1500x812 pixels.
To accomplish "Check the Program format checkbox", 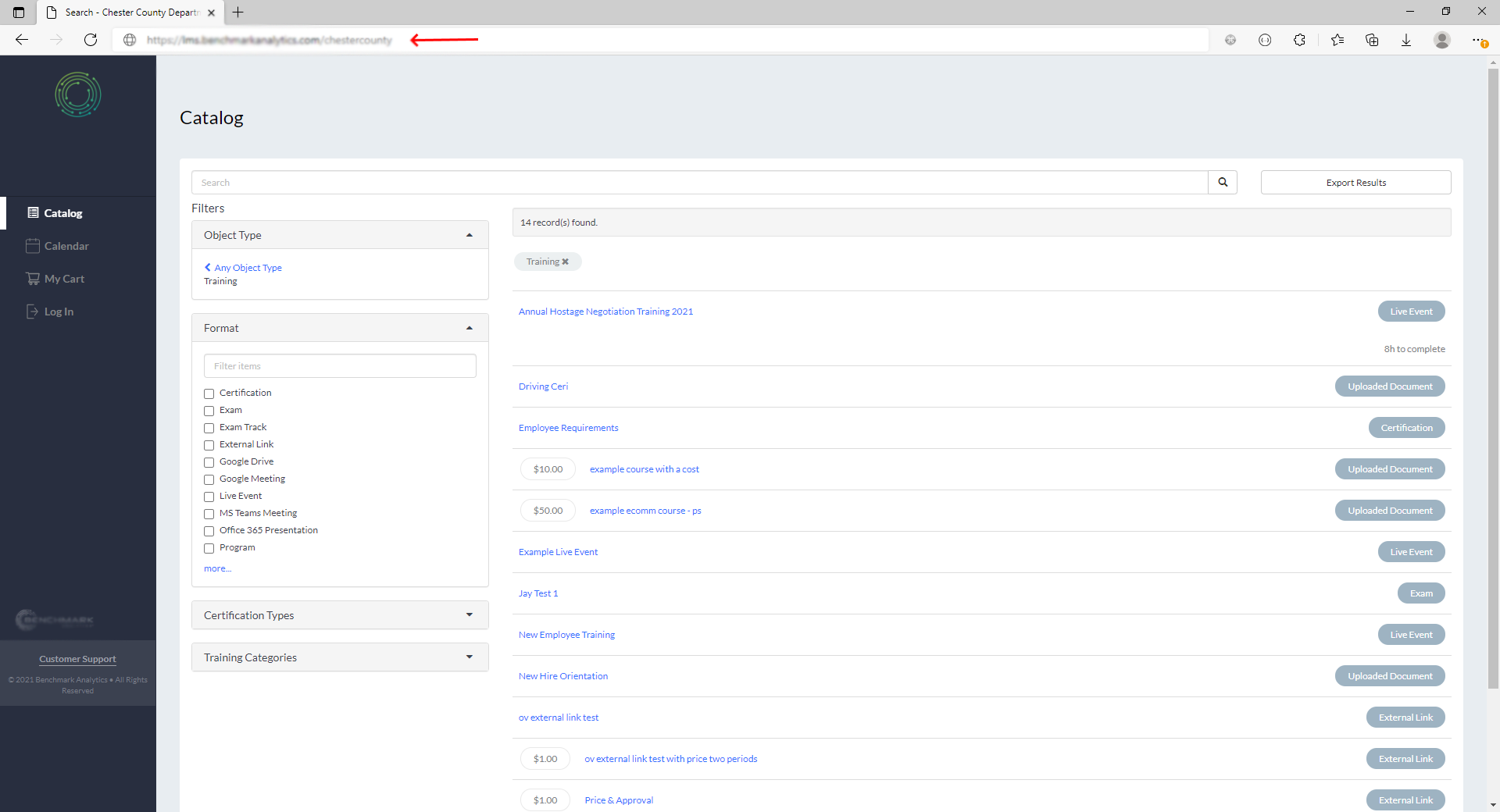I will coord(209,548).
